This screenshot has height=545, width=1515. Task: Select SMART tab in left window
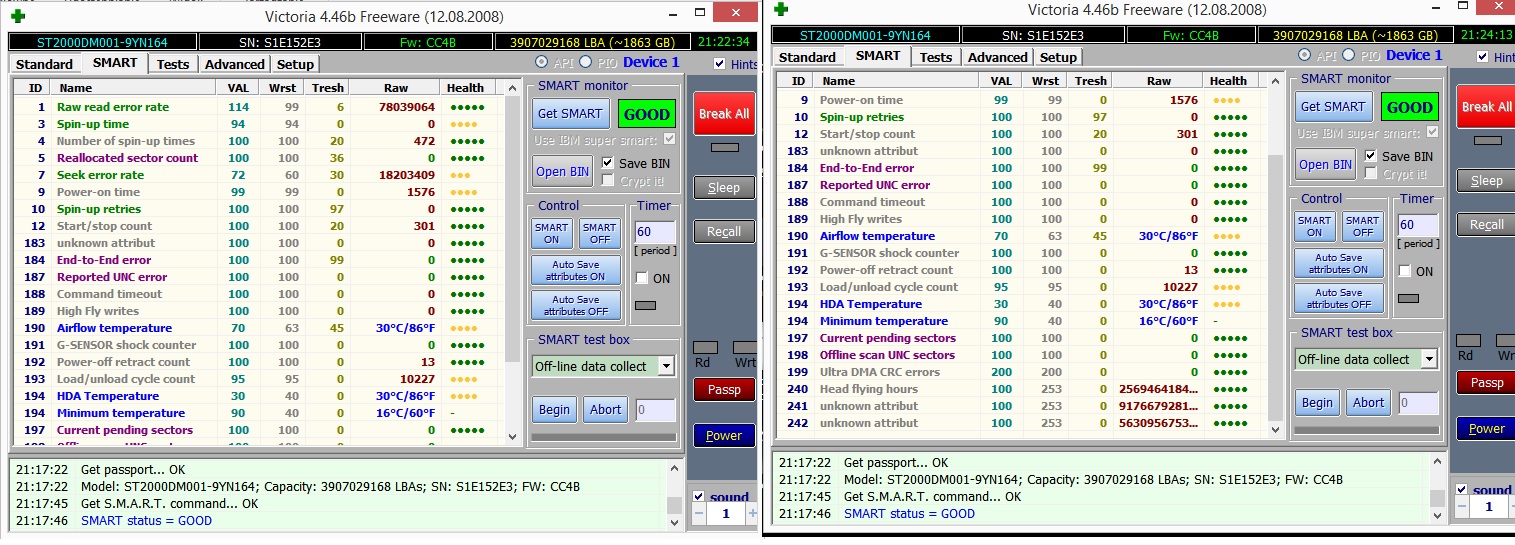115,62
